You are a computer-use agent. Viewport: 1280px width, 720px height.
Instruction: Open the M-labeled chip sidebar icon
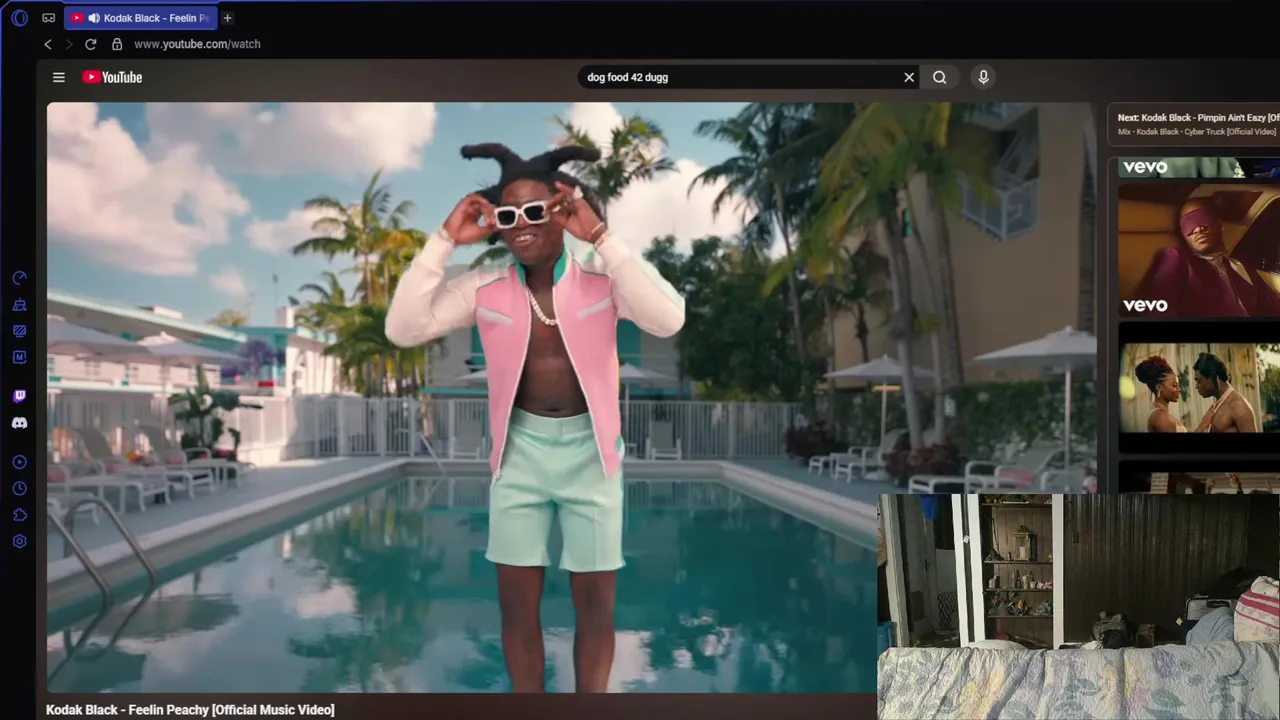pos(19,357)
